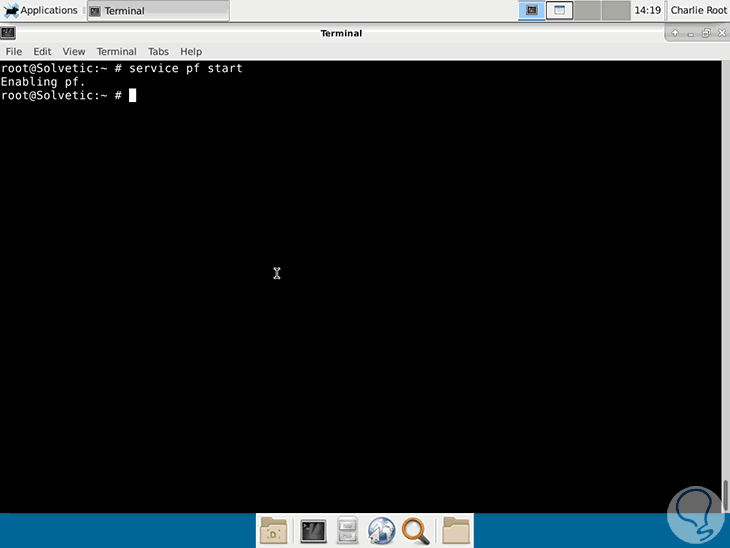Viewport: 730px width, 548px height.
Task: Open the View menu
Action: [x=74, y=51]
